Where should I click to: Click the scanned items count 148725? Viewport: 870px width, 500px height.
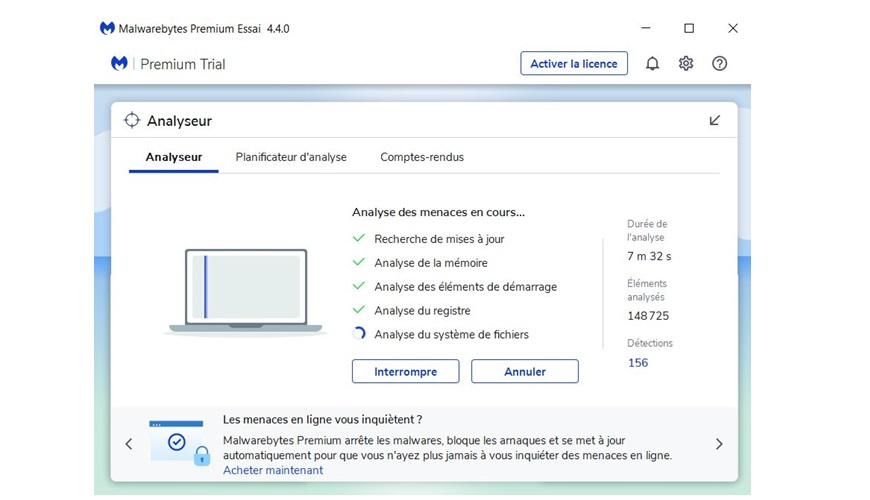click(x=648, y=316)
